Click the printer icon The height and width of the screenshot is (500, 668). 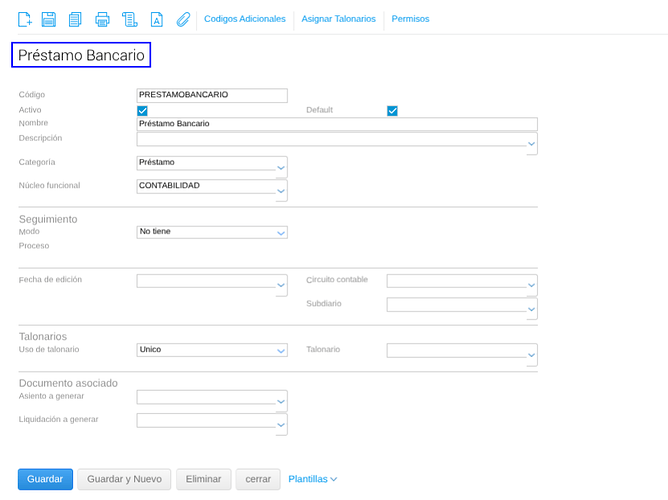point(102,19)
